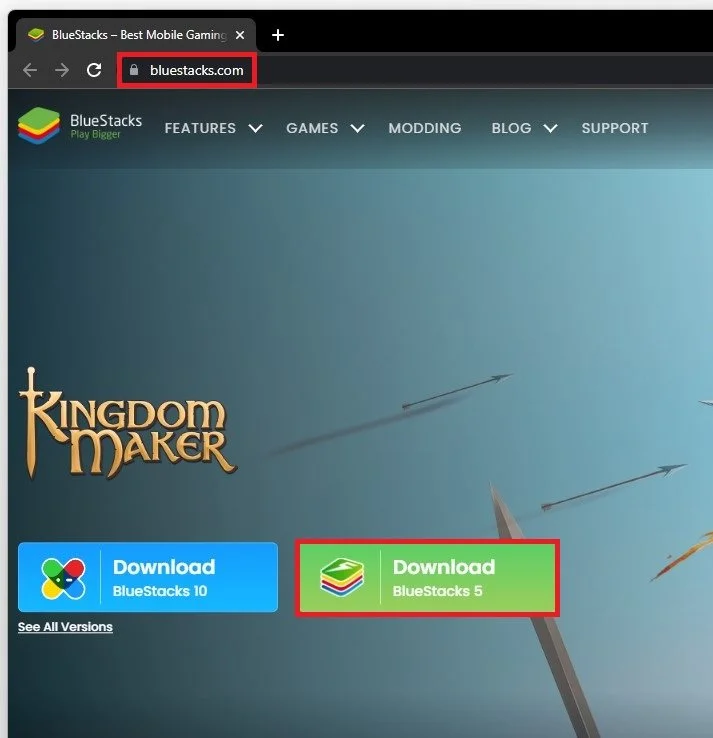Expand the GAMES menu chevron
The height and width of the screenshot is (738, 713).
pyautogui.click(x=358, y=128)
